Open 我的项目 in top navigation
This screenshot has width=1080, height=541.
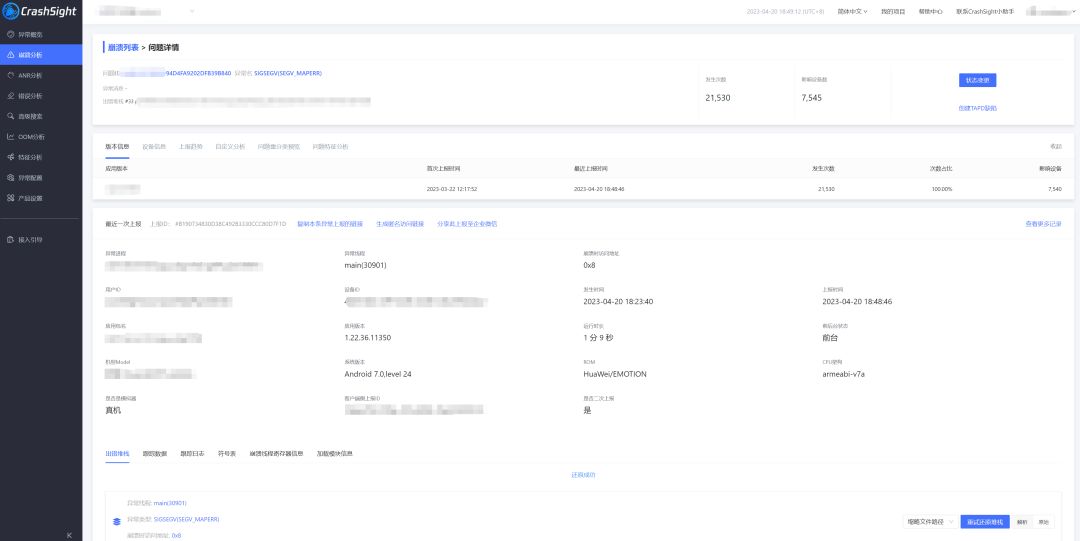pyautogui.click(x=893, y=12)
